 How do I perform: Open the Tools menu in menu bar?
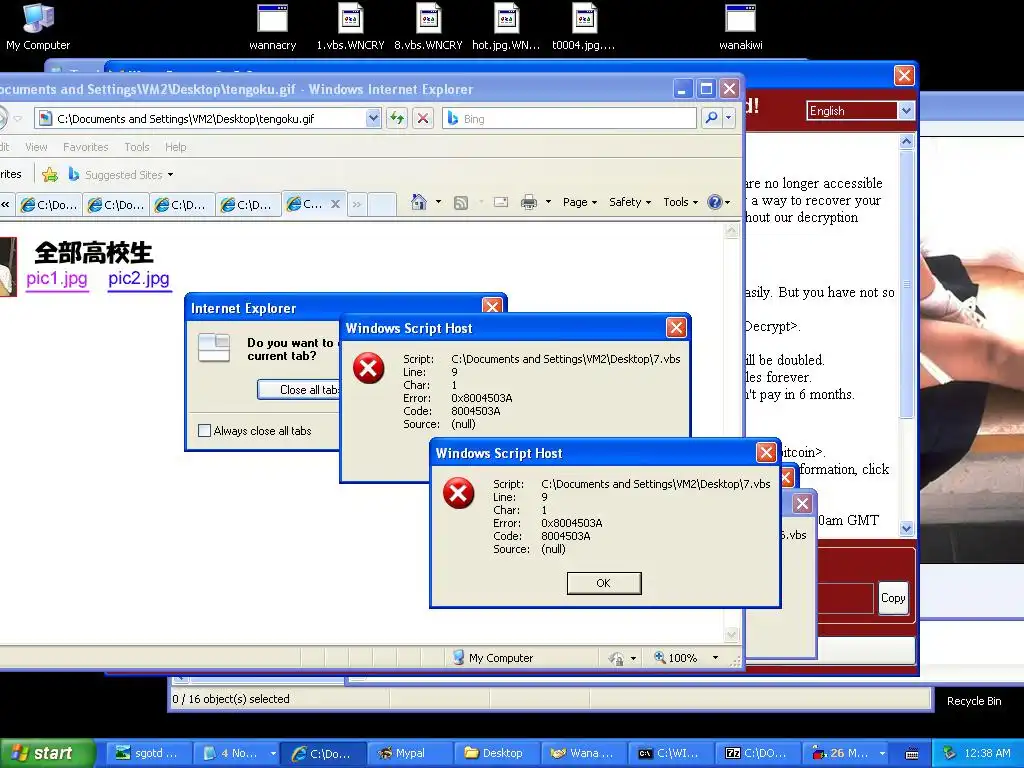(x=136, y=147)
